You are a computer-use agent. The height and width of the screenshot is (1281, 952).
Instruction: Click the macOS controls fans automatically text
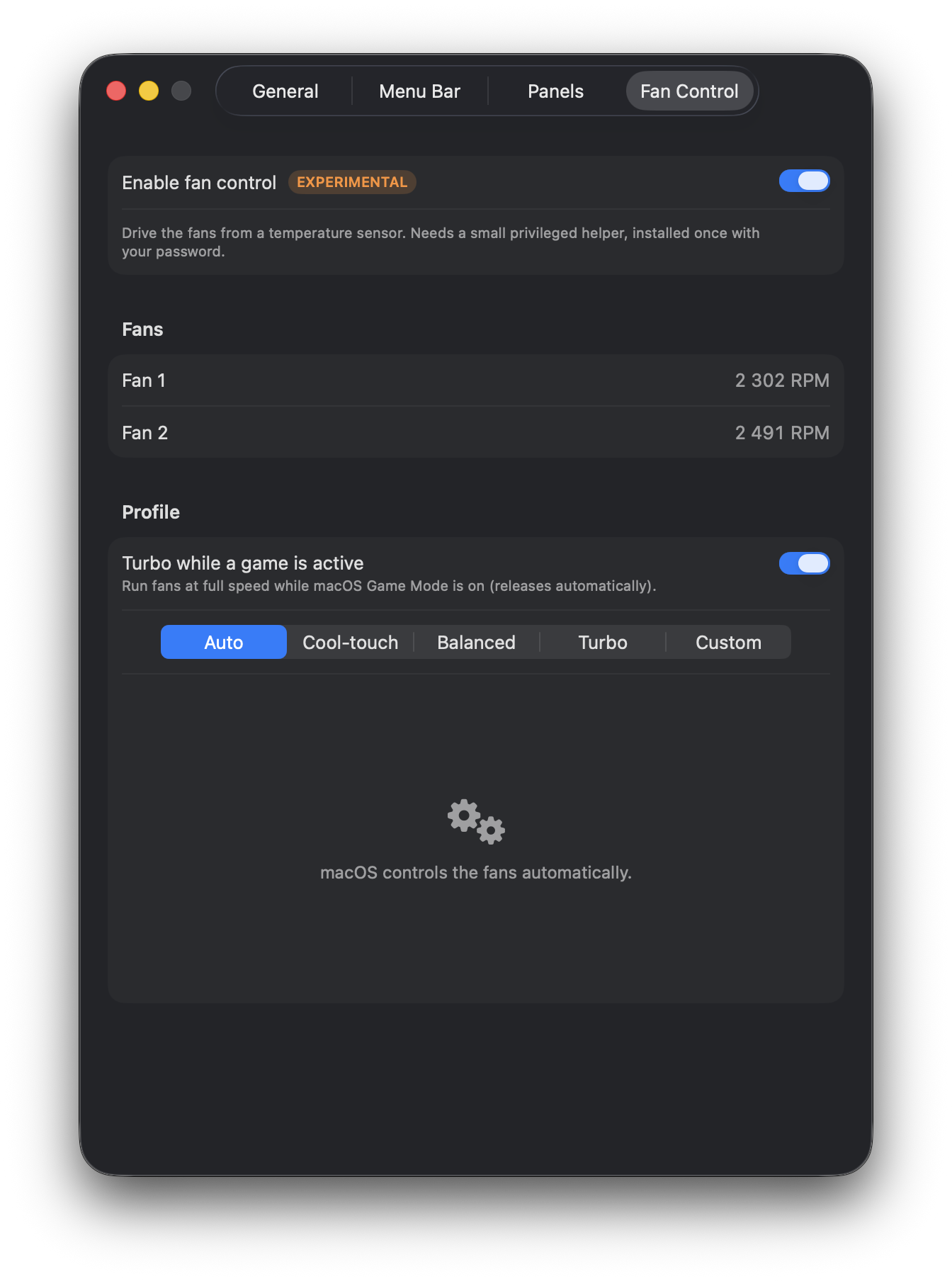[x=476, y=872]
